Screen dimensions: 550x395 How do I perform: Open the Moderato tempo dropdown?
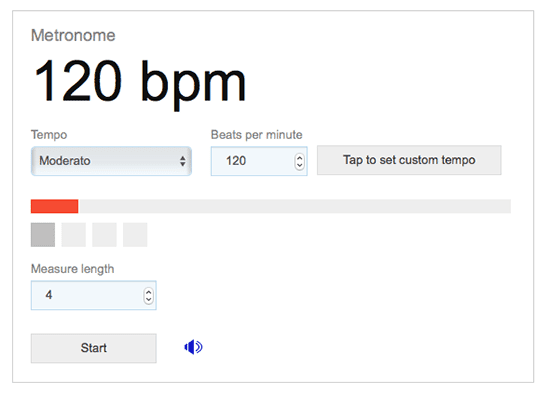[111, 161]
